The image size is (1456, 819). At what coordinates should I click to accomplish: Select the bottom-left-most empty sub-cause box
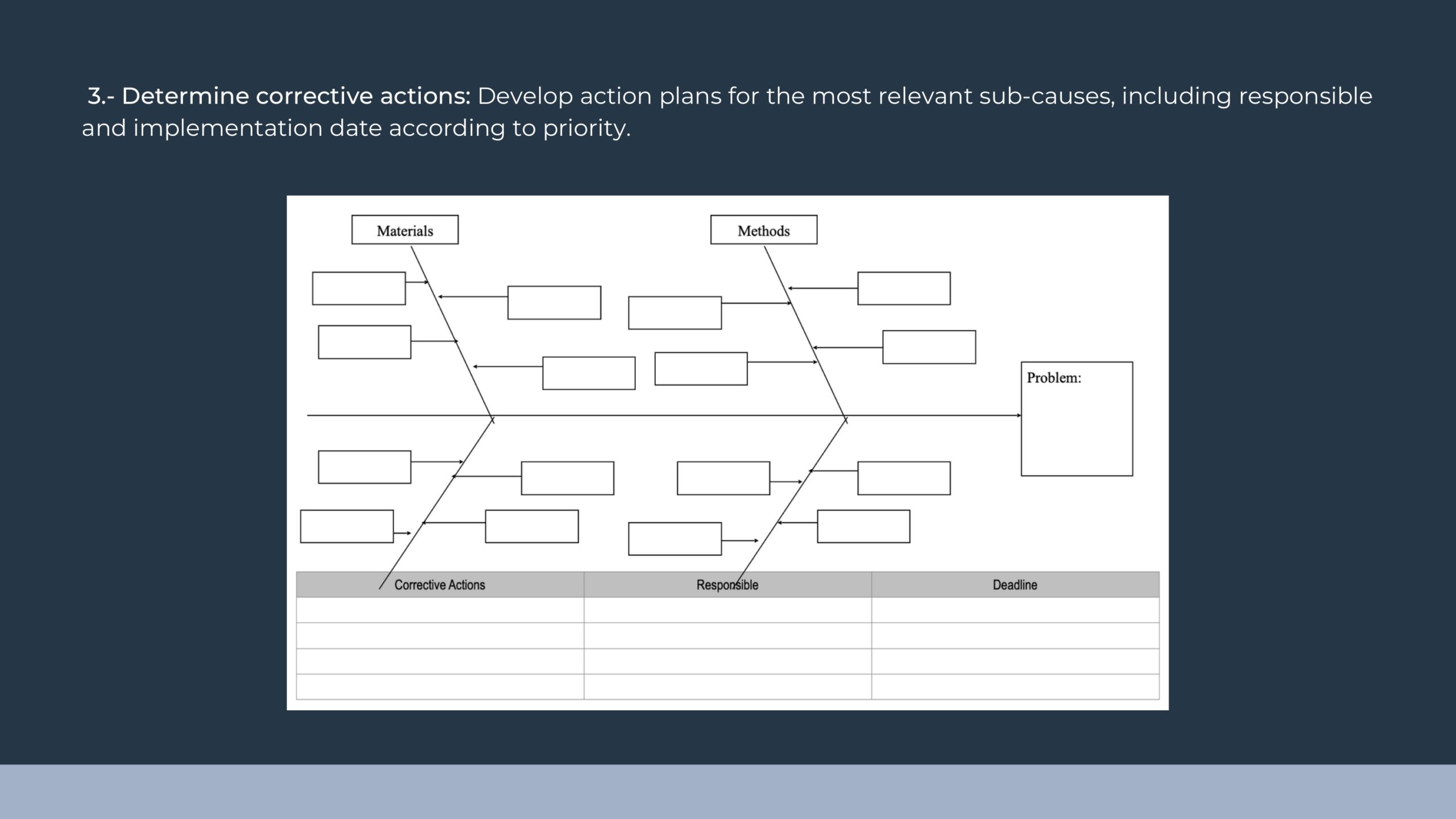coord(346,526)
